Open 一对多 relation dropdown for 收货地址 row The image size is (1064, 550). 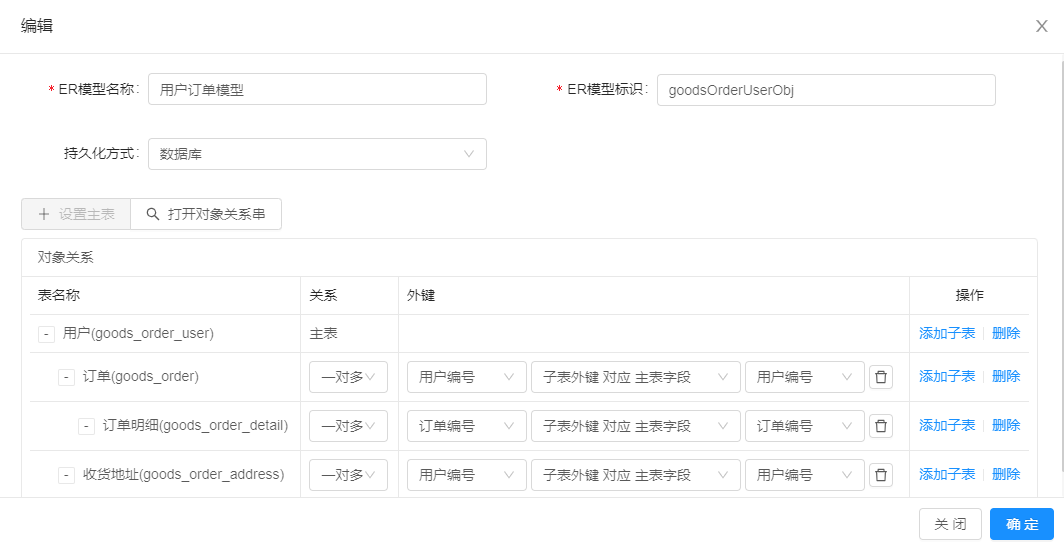(x=348, y=475)
